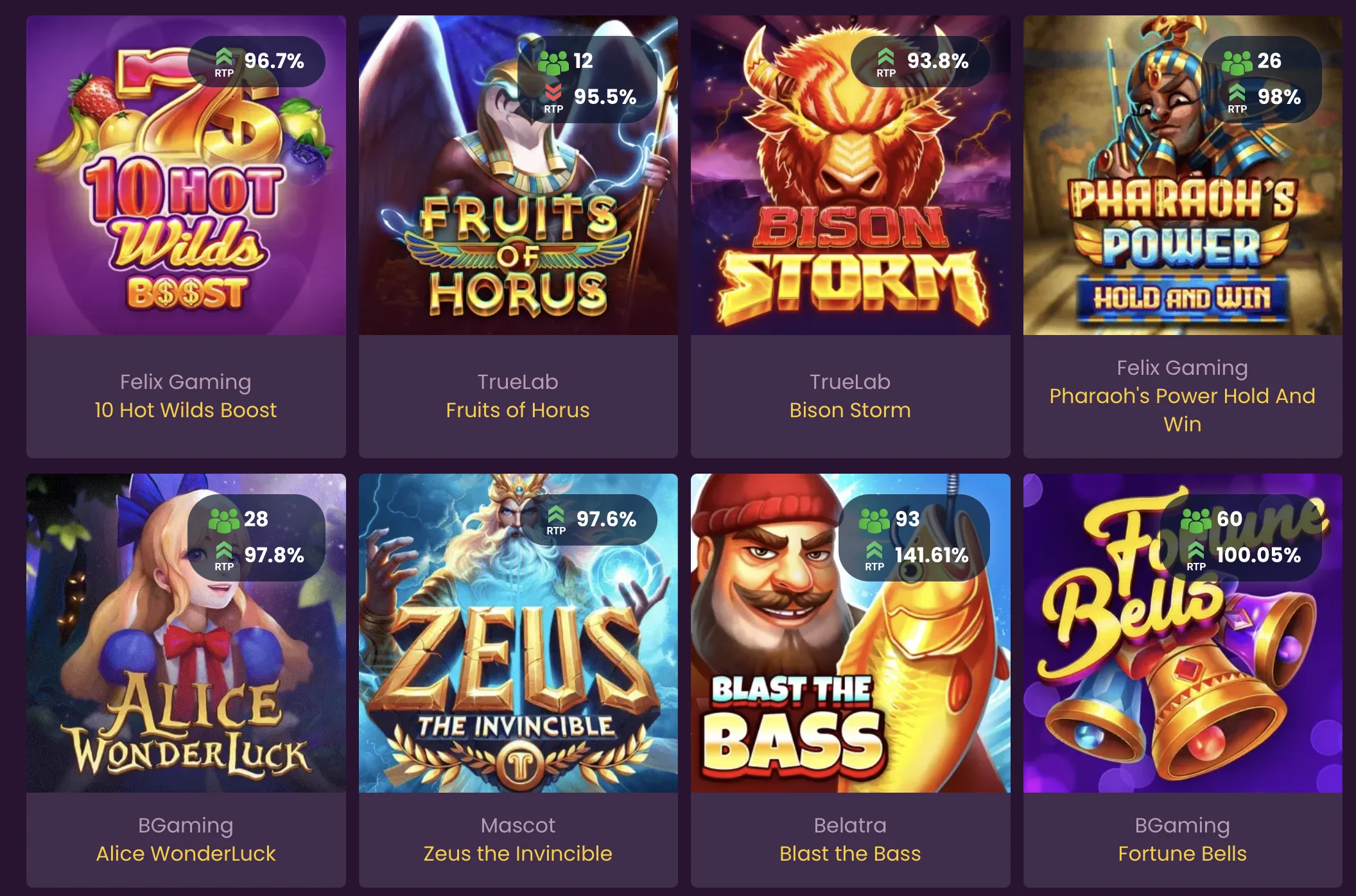Image resolution: width=1356 pixels, height=896 pixels.
Task: Open the Bison Storm game thumbnail
Action: point(851,175)
